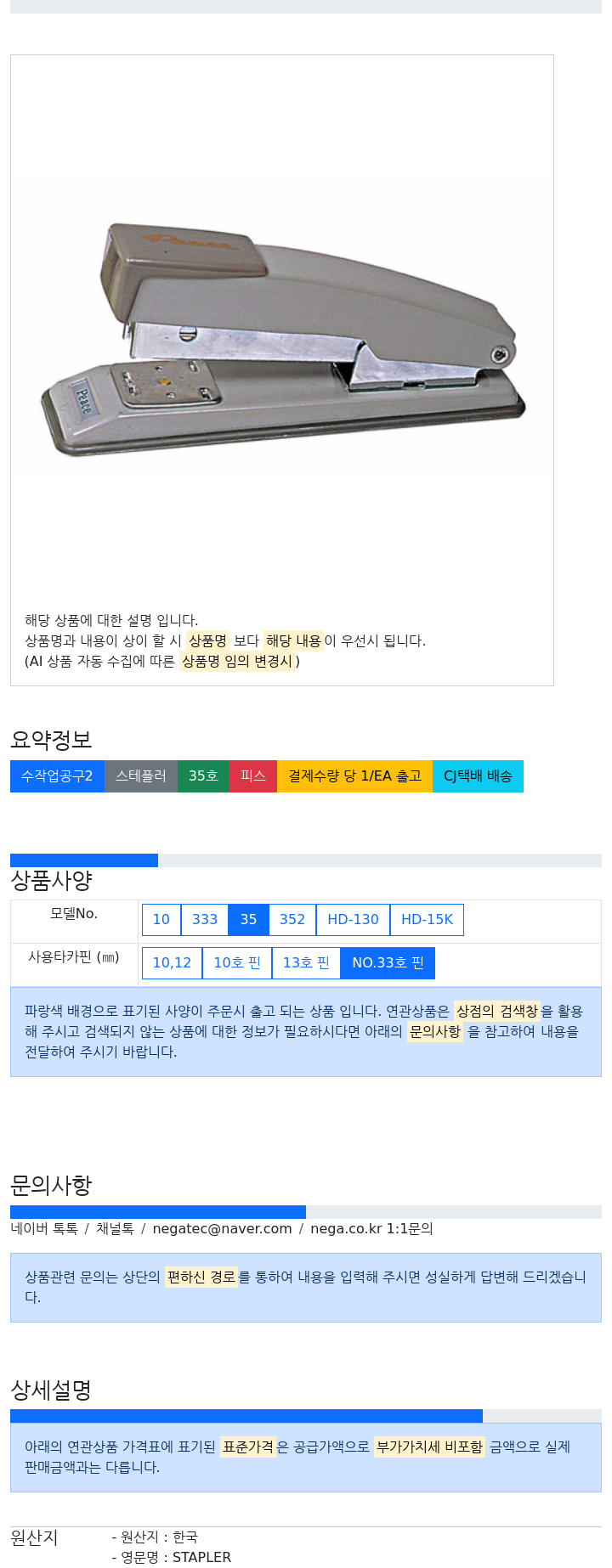Open nega.co.kr 1:1문의 link
Viewport: 612px width, 1568px height.
click(371, 1229)
